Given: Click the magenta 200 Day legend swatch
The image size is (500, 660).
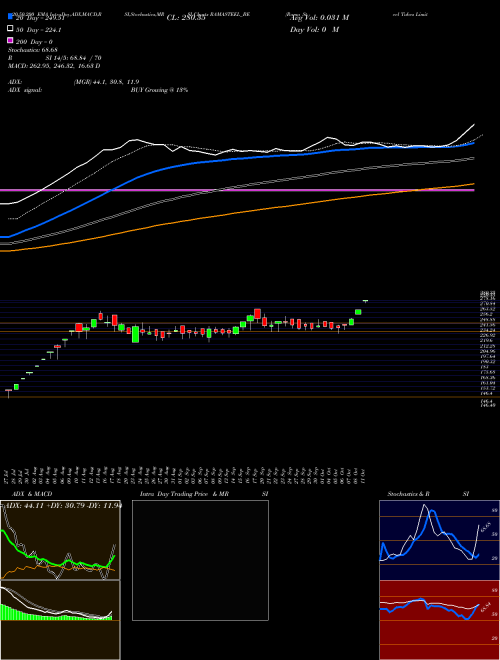Looking at the screenshot, I should [10, 41].
